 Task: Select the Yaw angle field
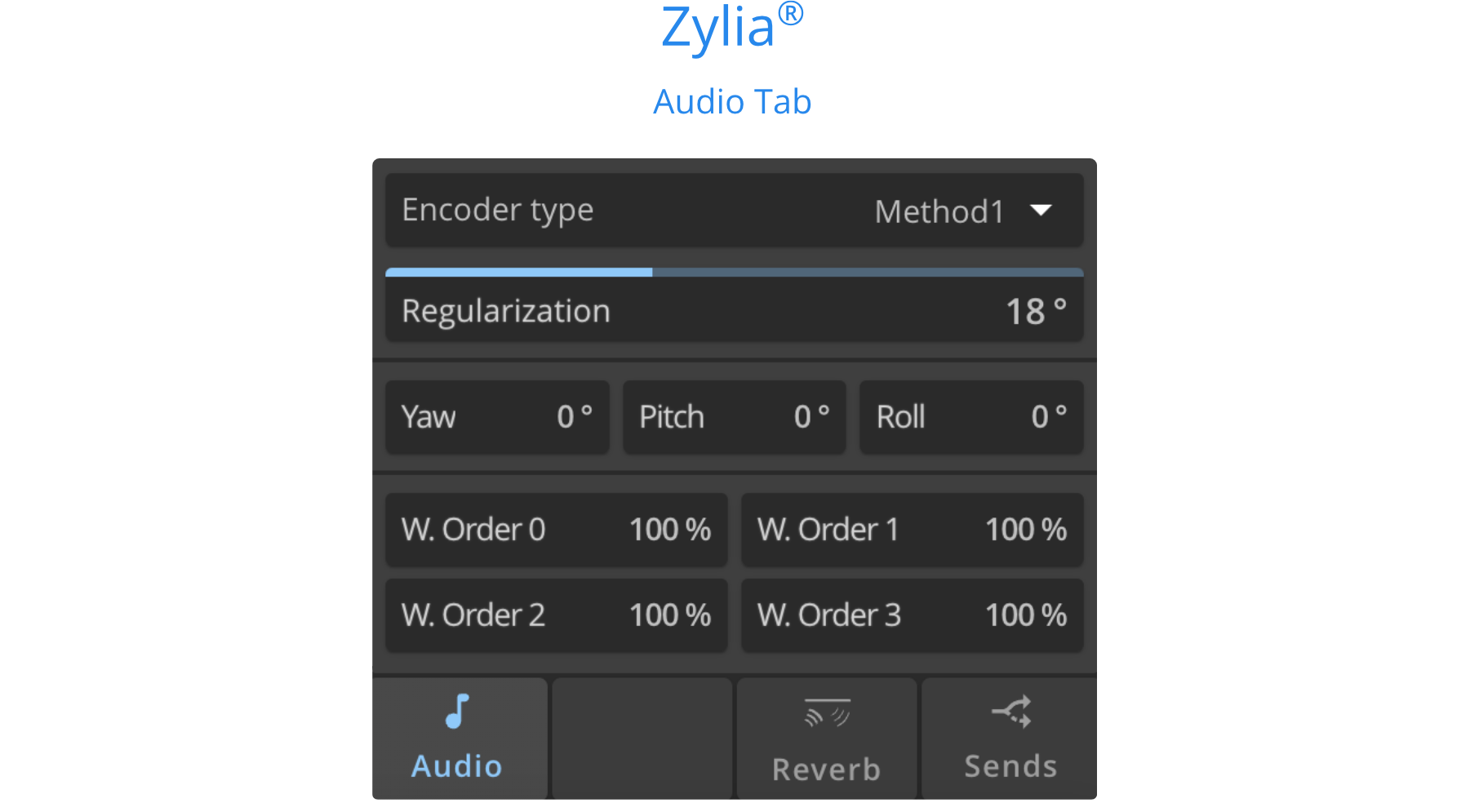pyautogui.click(x=497, y=417)
